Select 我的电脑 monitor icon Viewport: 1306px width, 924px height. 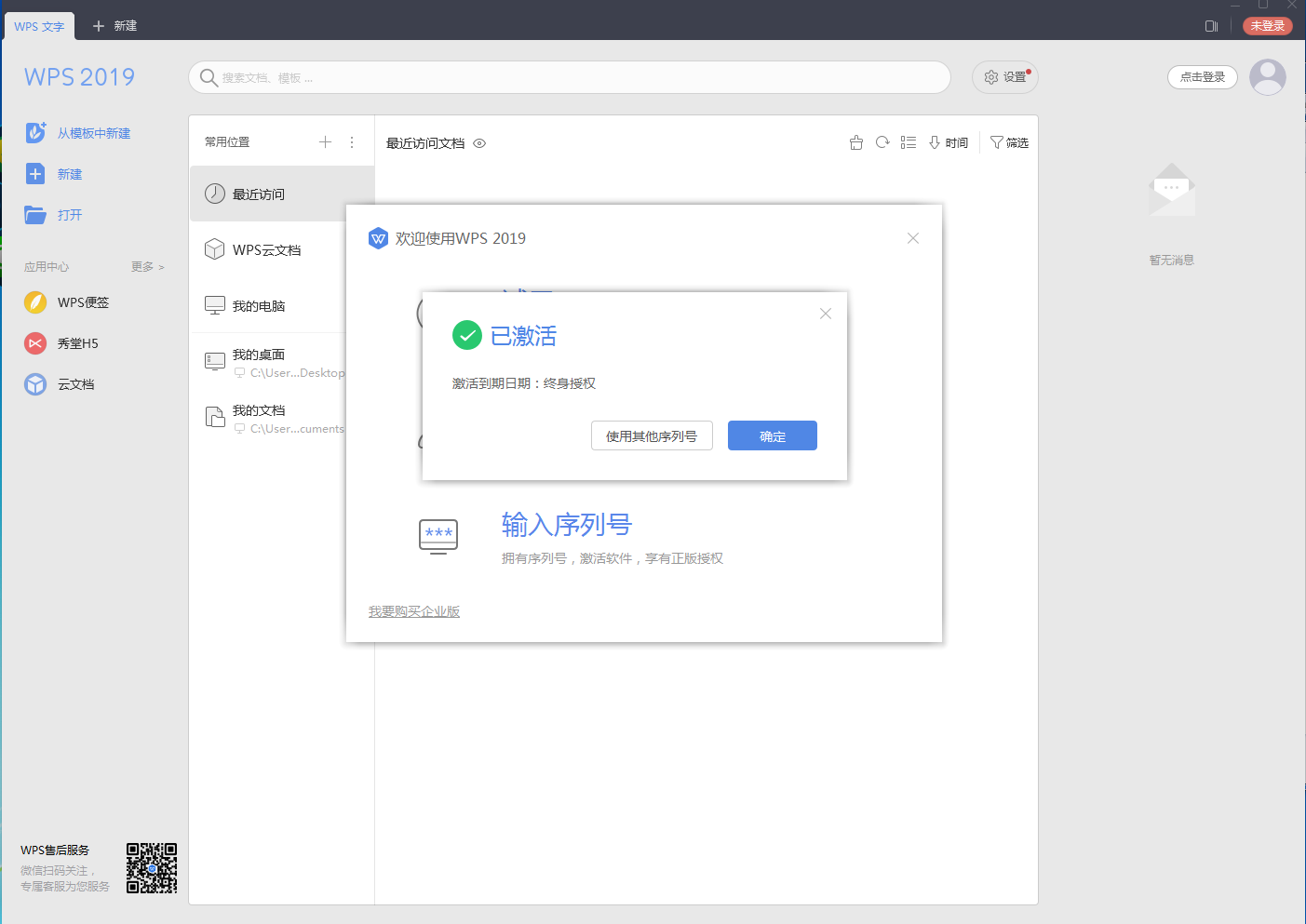click(x=215, y=305)
